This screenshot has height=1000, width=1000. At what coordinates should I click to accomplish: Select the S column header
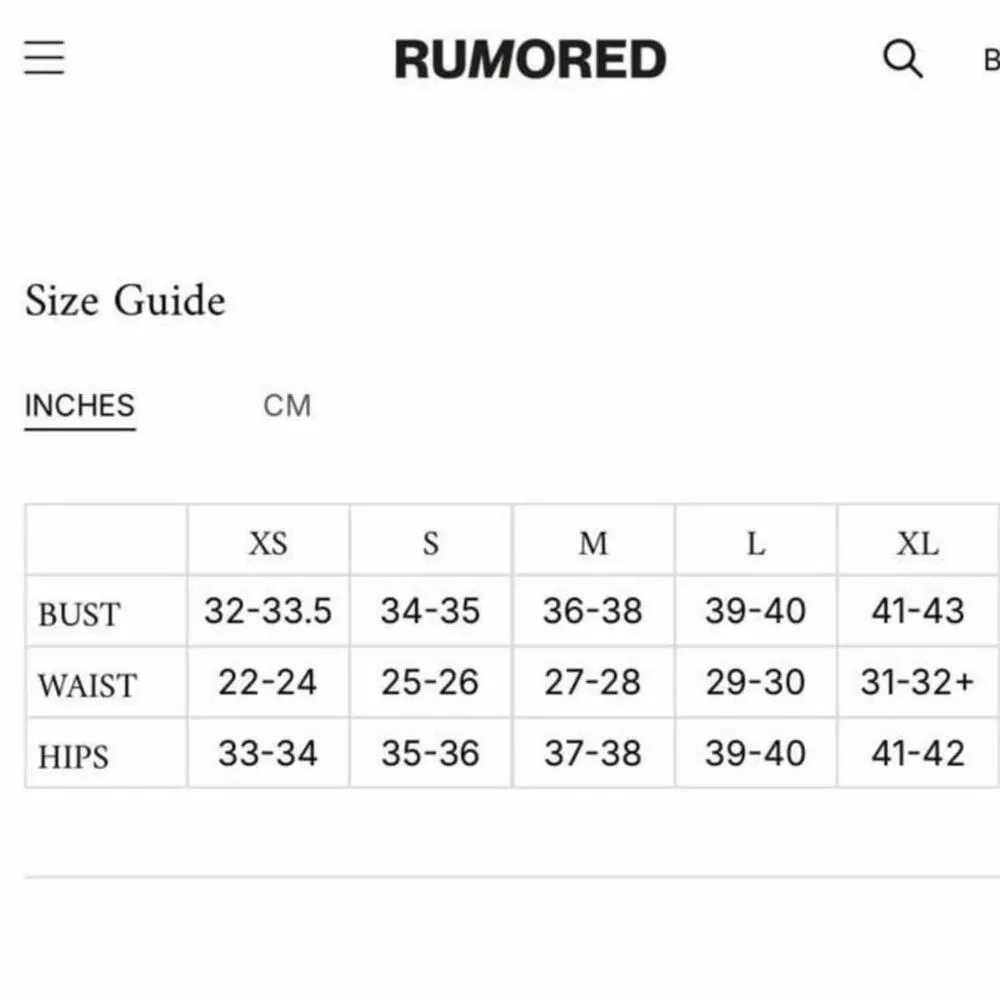430,543
